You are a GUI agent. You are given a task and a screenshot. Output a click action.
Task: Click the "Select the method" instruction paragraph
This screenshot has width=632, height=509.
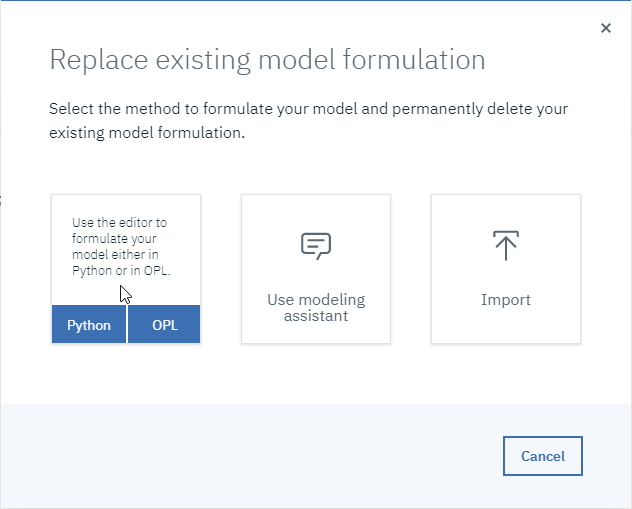(308, 120)
